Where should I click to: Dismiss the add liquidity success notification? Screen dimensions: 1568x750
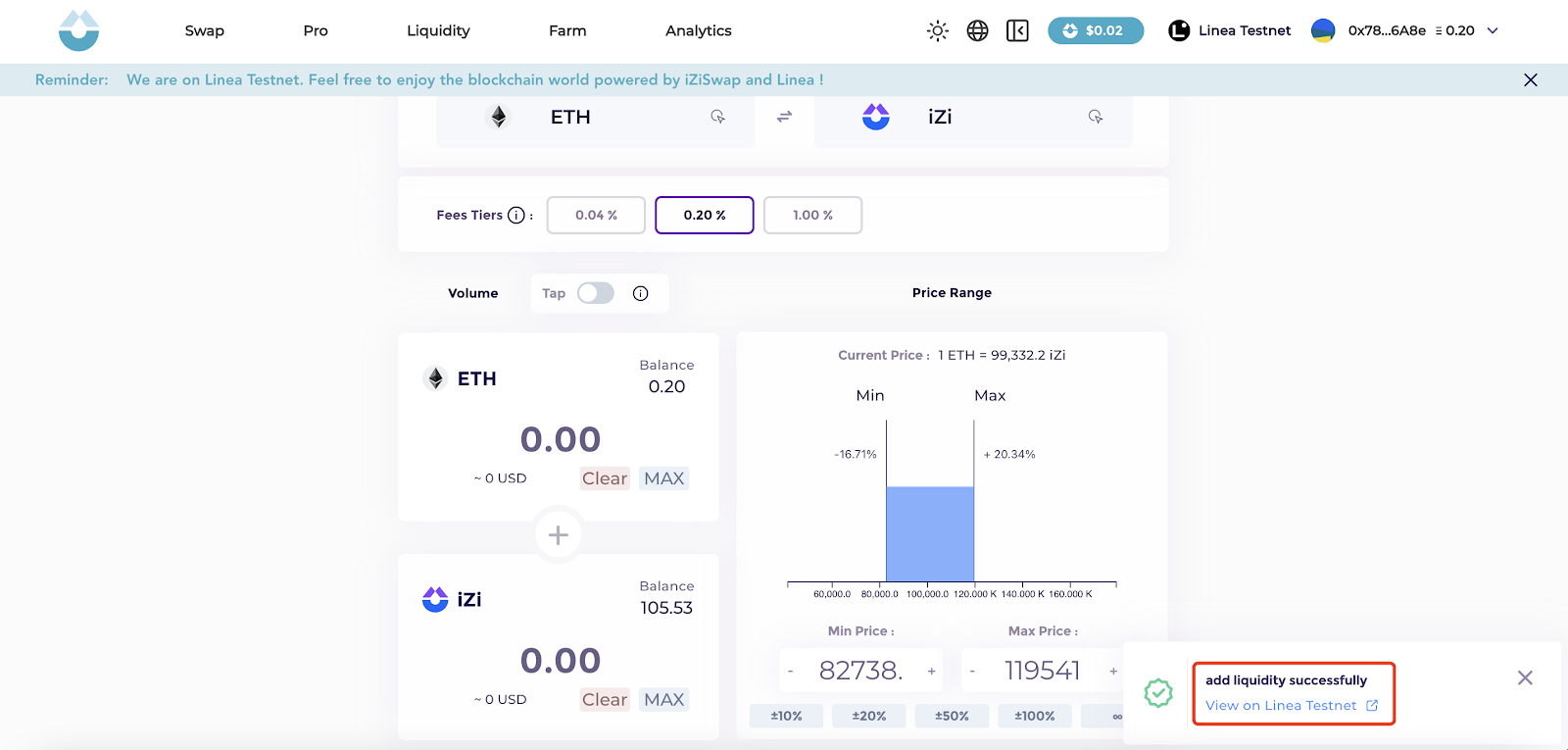coord(1525,677)
